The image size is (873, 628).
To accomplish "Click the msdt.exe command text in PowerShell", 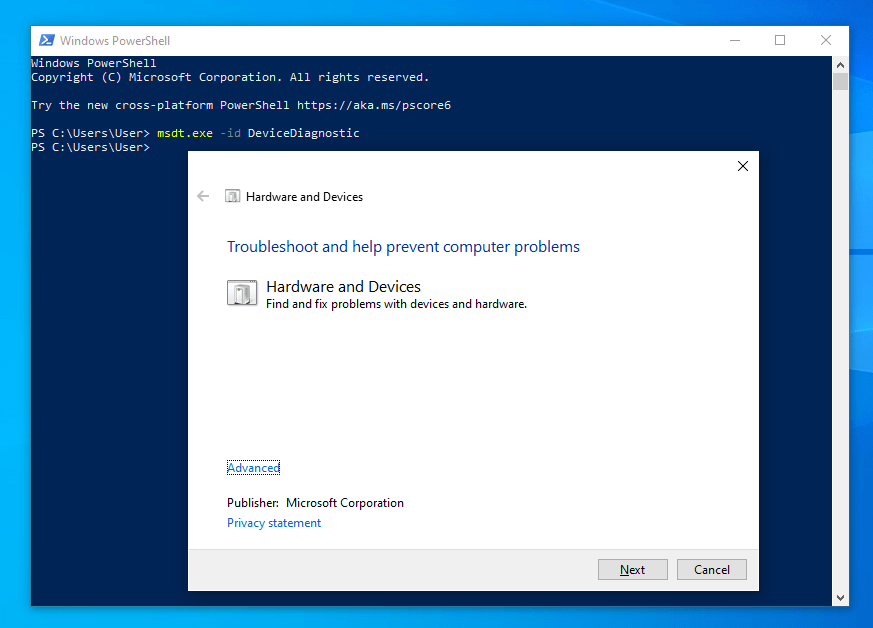I will point(185,133).
